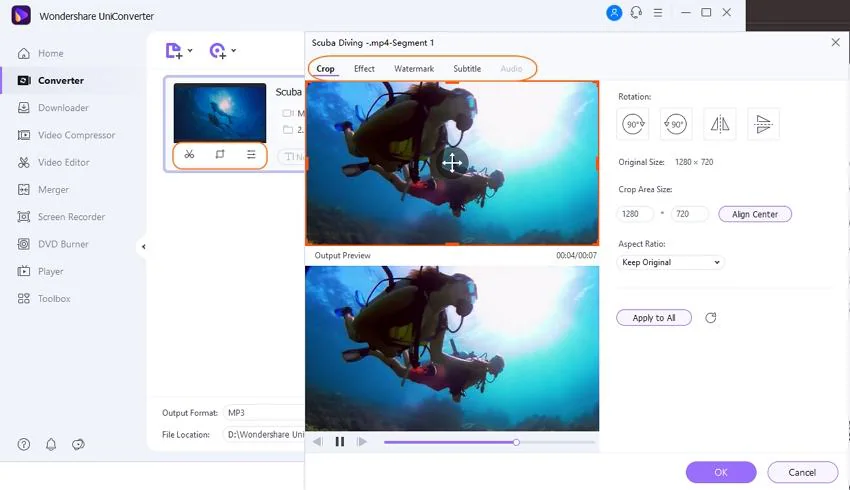This screenshot has height=490, width=850.
Task: Click the crop height field 720
Action: click(x=690, y=214)
